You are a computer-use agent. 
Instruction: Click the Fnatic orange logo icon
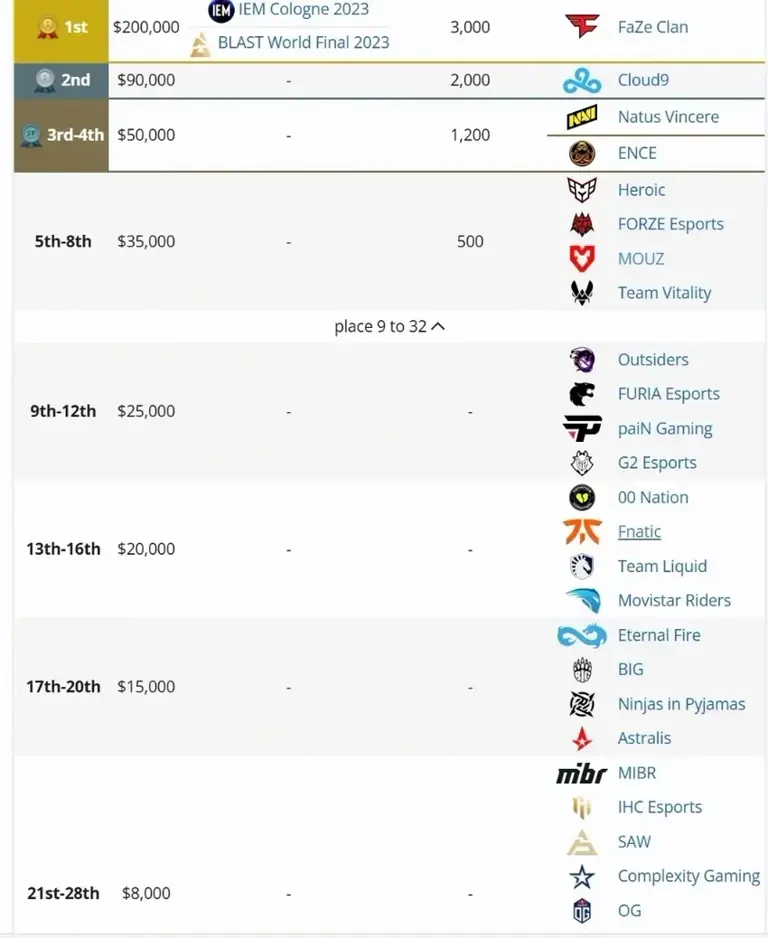(582, 531)
